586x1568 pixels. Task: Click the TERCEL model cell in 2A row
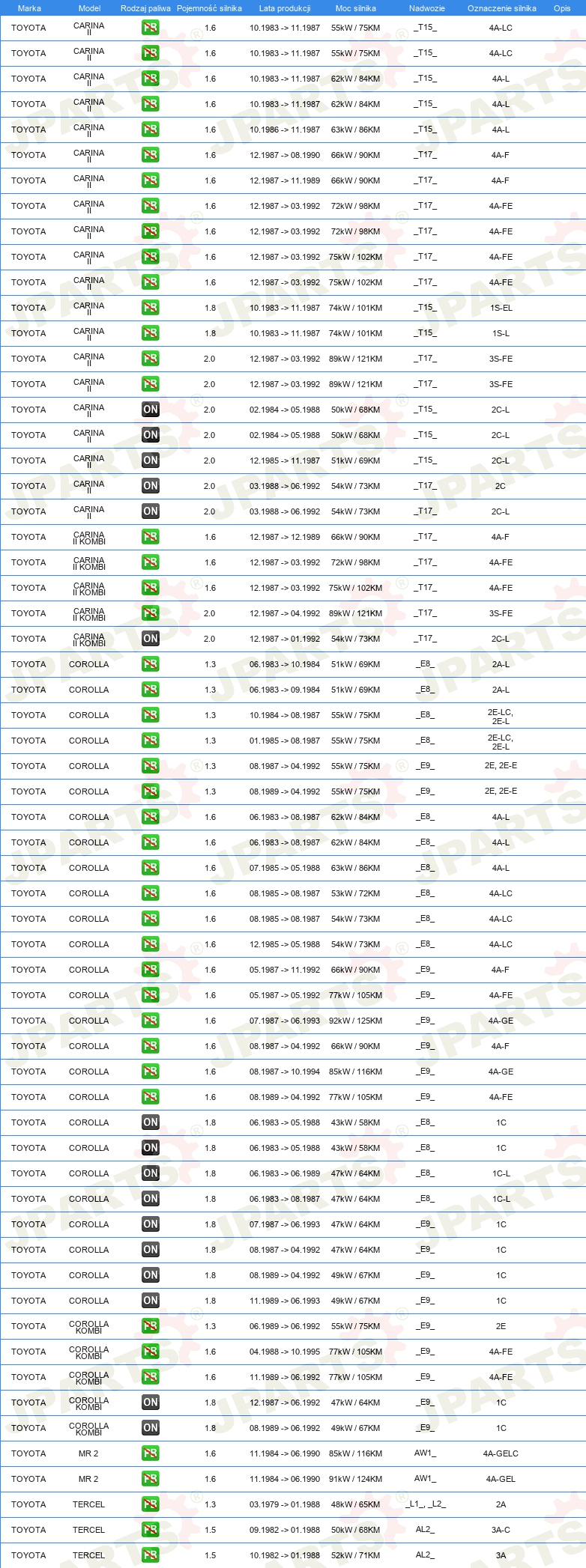pyautogui.click(x=88, y=1504)
